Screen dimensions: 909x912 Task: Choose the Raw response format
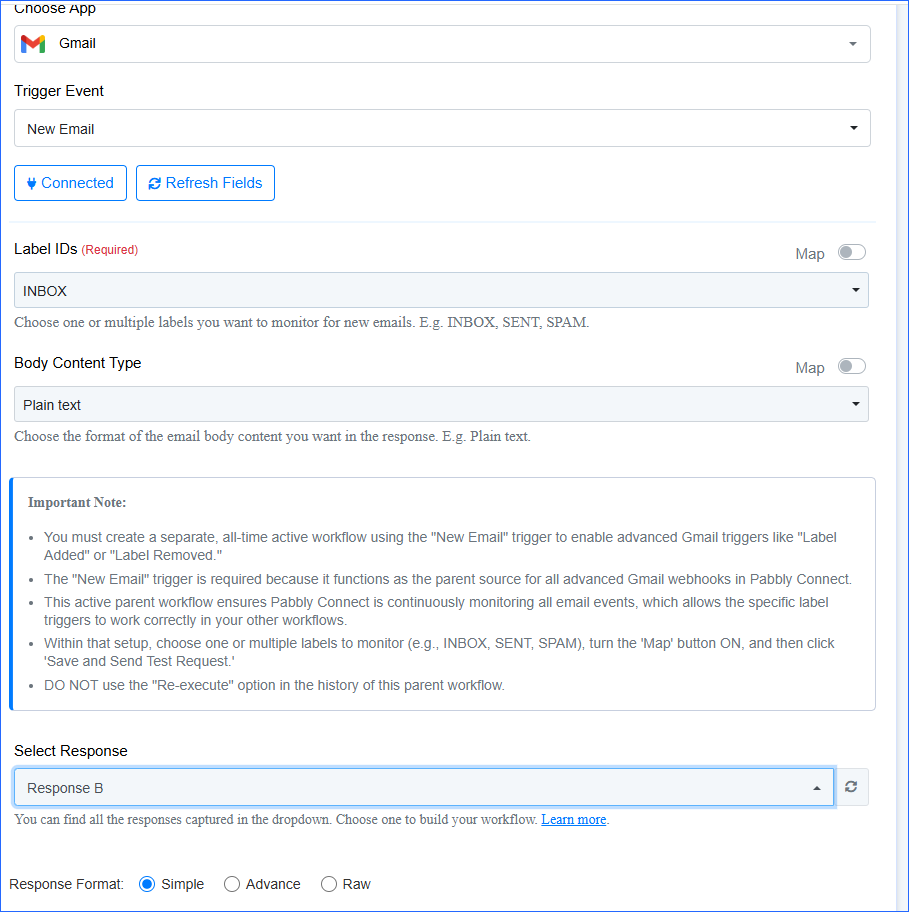pyautogui.click(x=329, y=884)
